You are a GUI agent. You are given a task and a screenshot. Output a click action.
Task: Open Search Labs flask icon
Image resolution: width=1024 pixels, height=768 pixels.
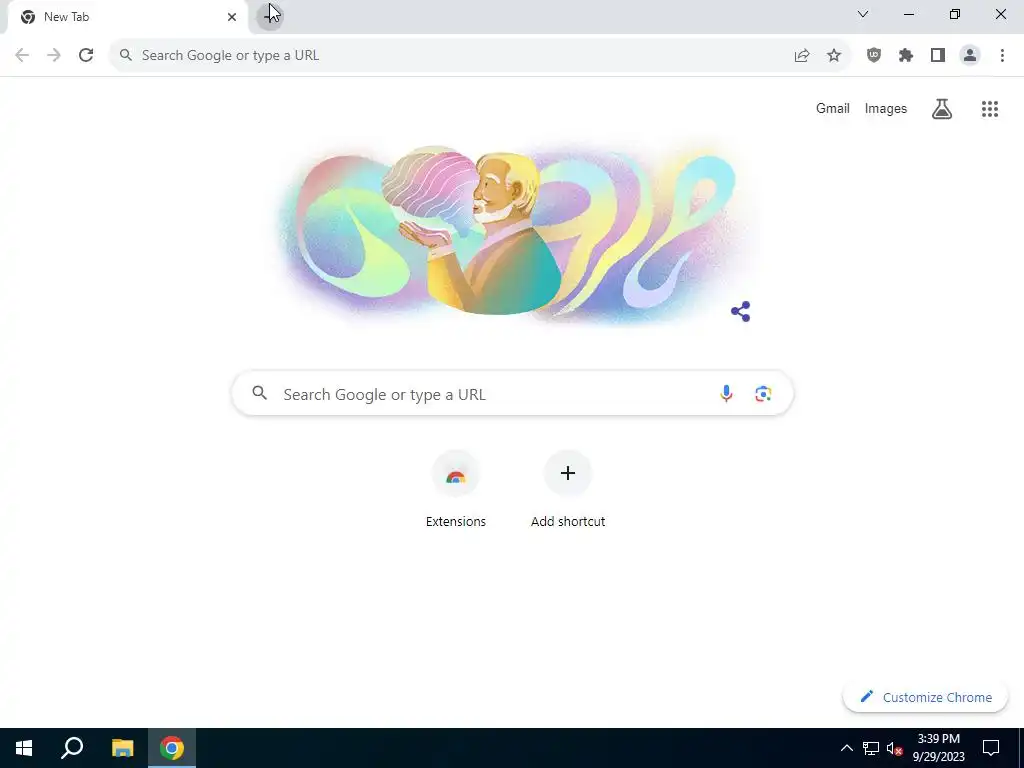[x=942, y=108]
